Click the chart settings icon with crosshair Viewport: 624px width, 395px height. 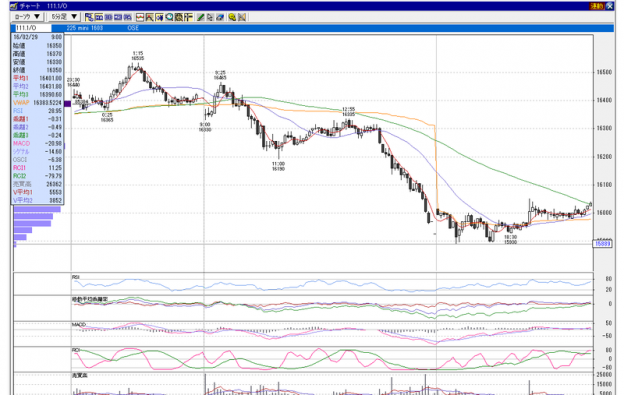179,17
